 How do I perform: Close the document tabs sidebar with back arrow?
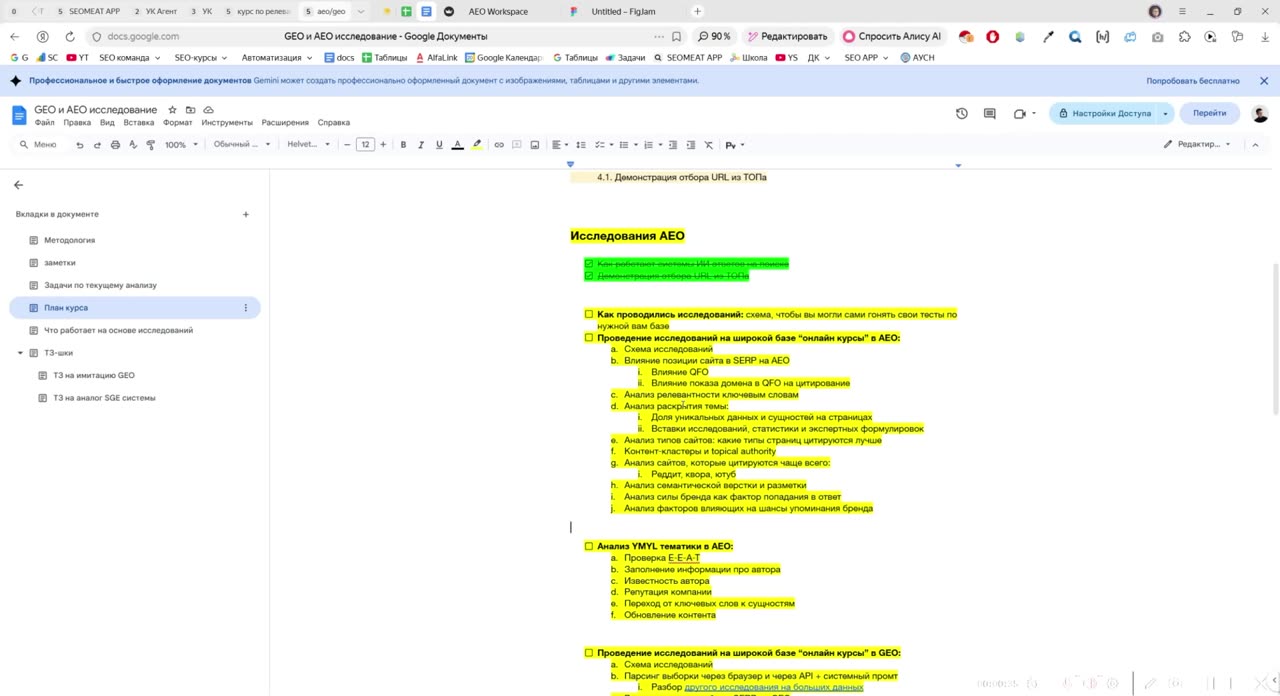18,185
